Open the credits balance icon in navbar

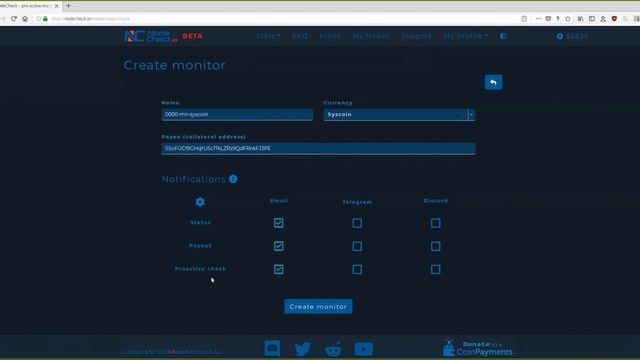pos(560,36)
